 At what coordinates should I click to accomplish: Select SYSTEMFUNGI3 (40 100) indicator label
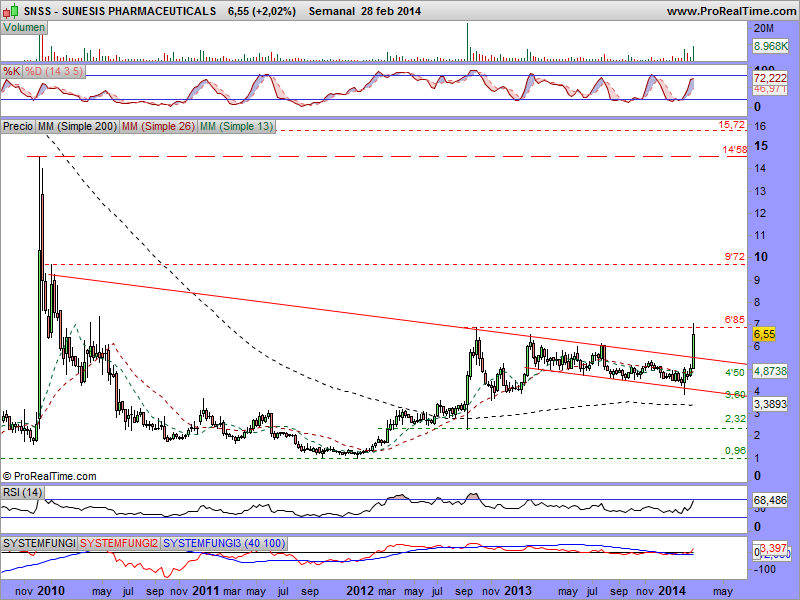click(224, 543)
